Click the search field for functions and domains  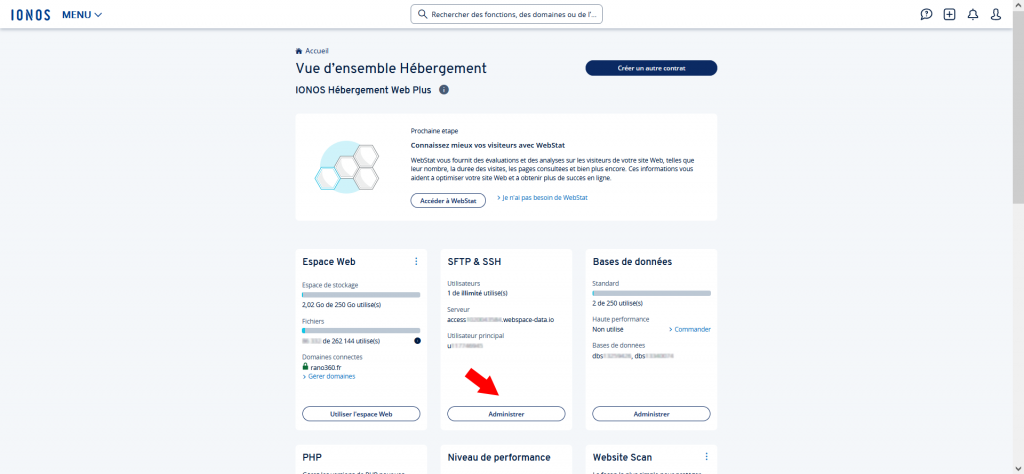pos(507,14)
